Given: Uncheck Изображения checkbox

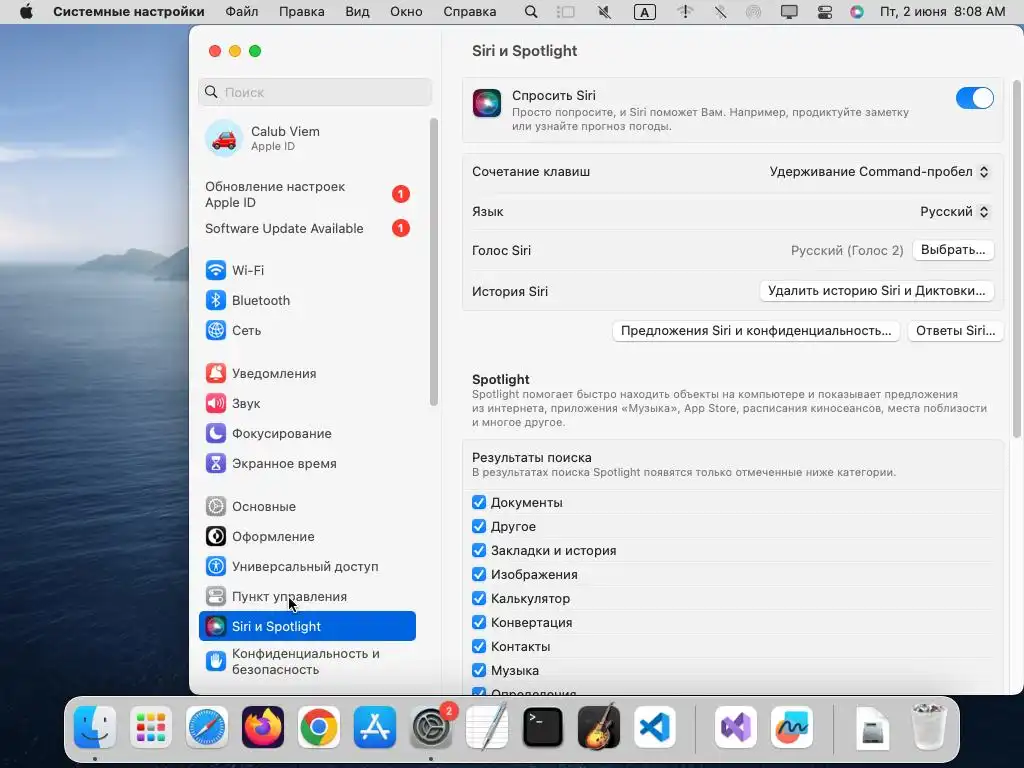Looking at the screenshot, I should pos(479,574).
